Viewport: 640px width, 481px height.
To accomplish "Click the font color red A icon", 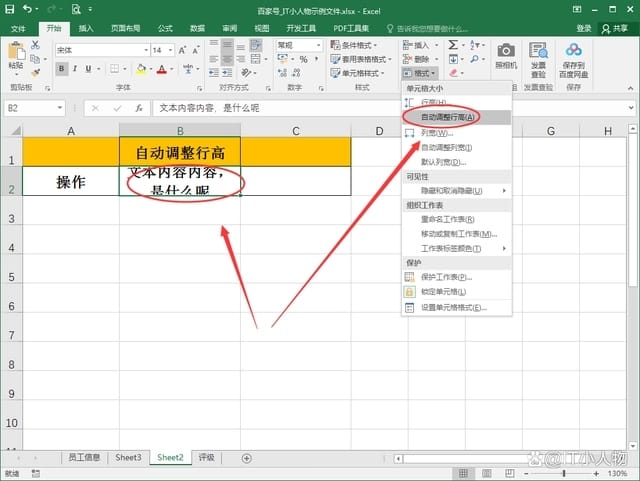I will [162, 69].
